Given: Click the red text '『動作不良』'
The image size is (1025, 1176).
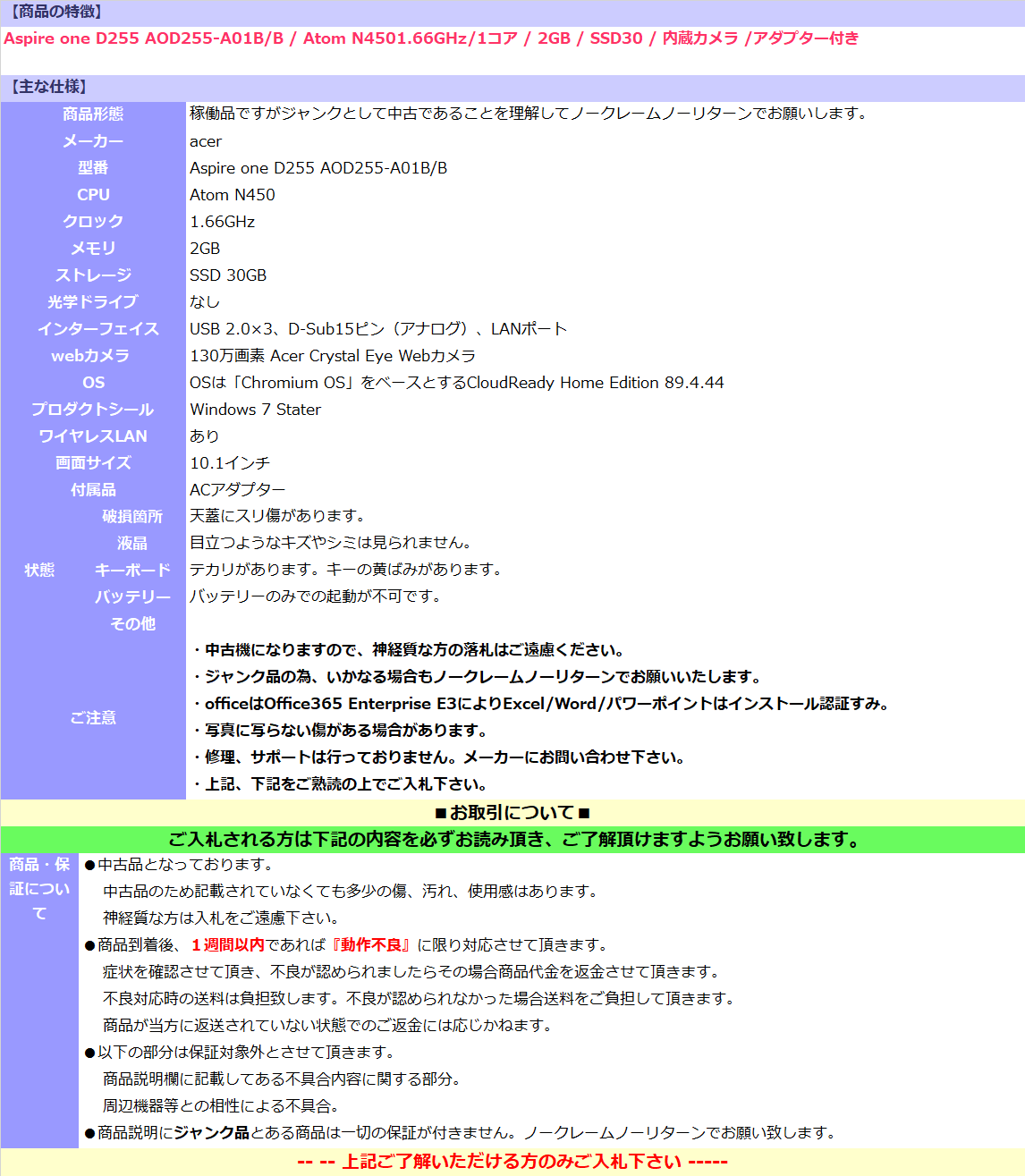Looking at the screenshot, I should click(x=370, y=945).
